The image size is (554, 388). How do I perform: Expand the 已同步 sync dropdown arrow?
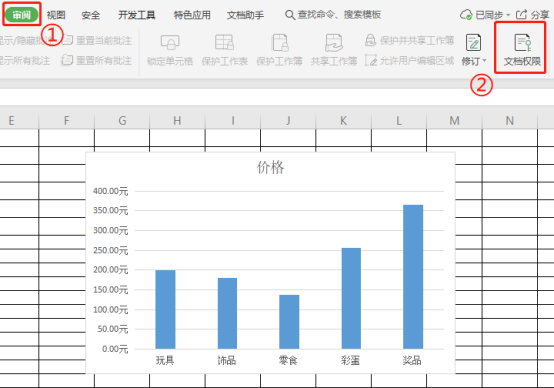pos(508,15)
